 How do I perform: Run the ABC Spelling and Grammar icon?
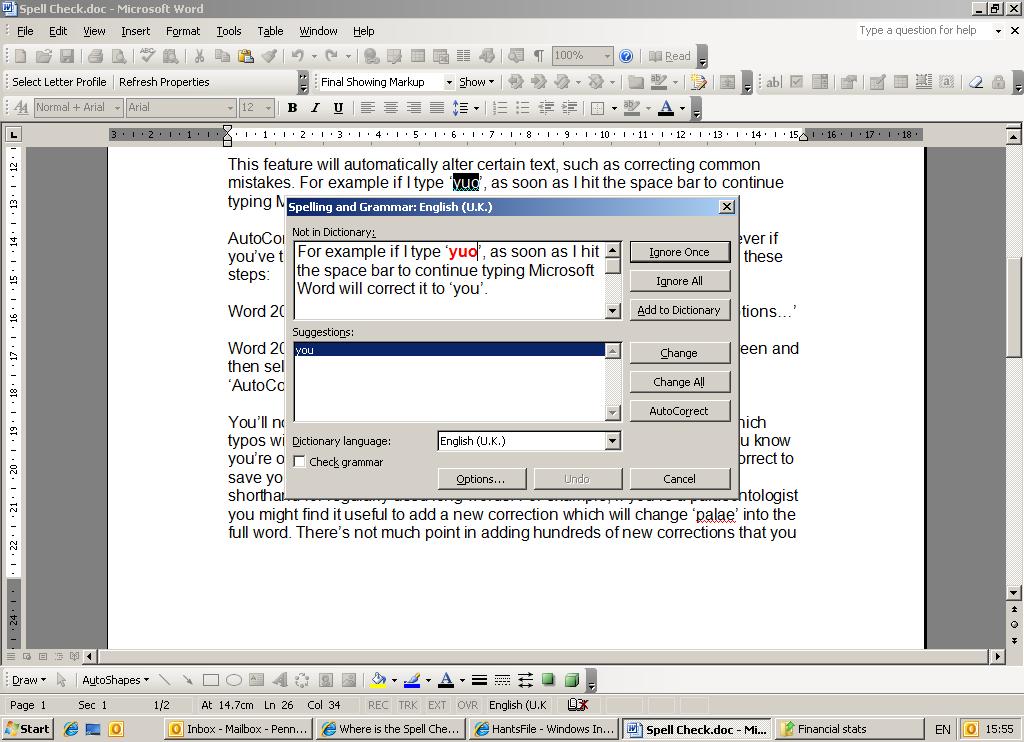(148, 56)
